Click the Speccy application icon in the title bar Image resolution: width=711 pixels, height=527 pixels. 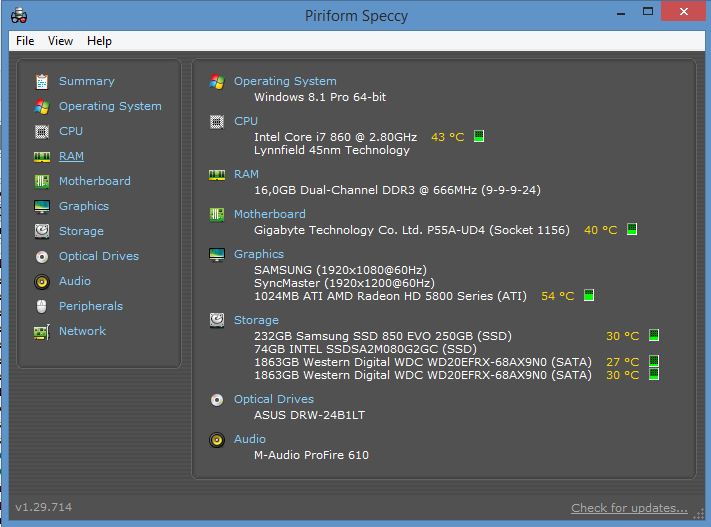pos(18,14)
